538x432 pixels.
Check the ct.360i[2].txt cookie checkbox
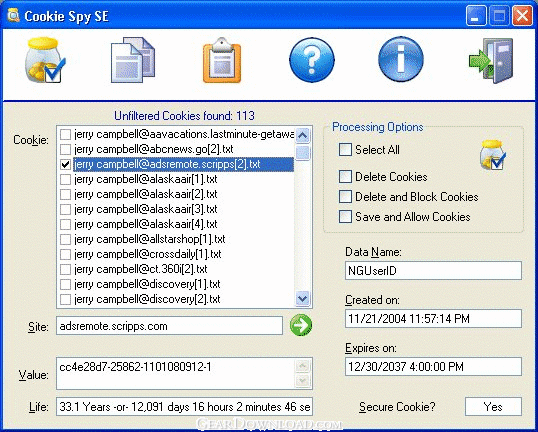click(65, 269)
